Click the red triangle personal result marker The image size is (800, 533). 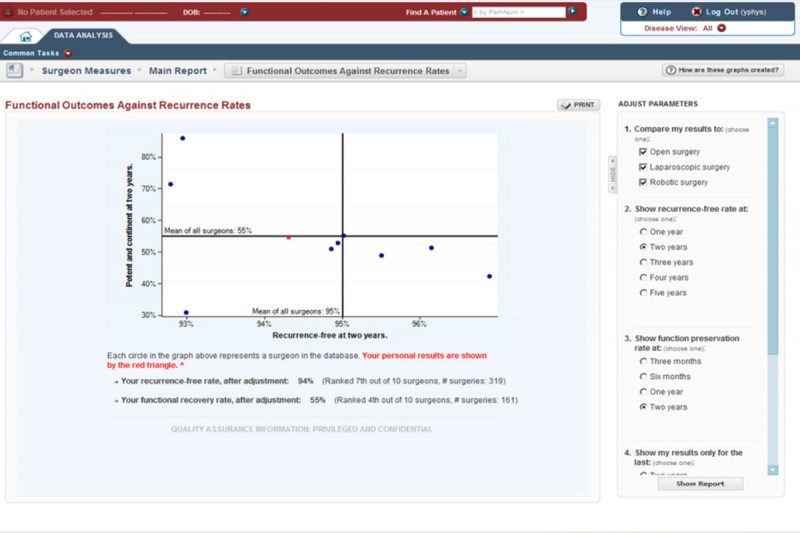(x=289, y=237)
